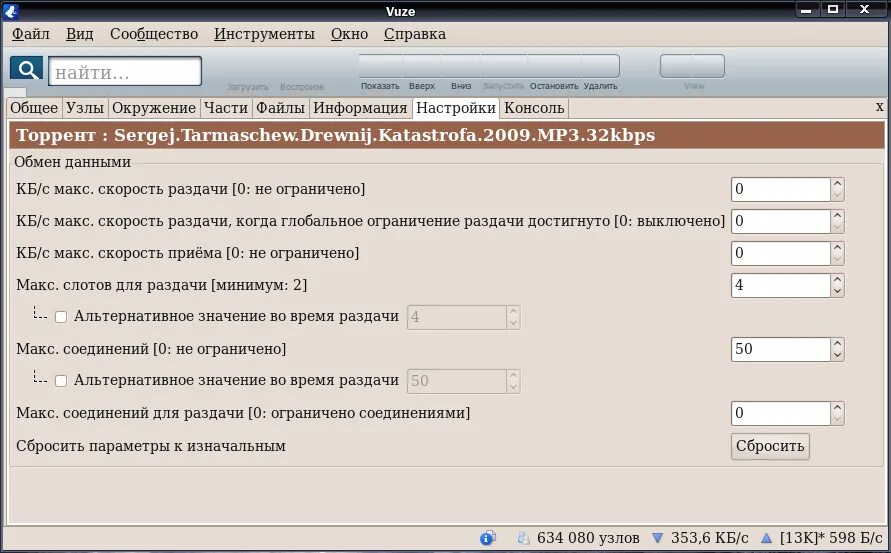Click the nodes icon beside 634 080 узлов

point(523,538)
